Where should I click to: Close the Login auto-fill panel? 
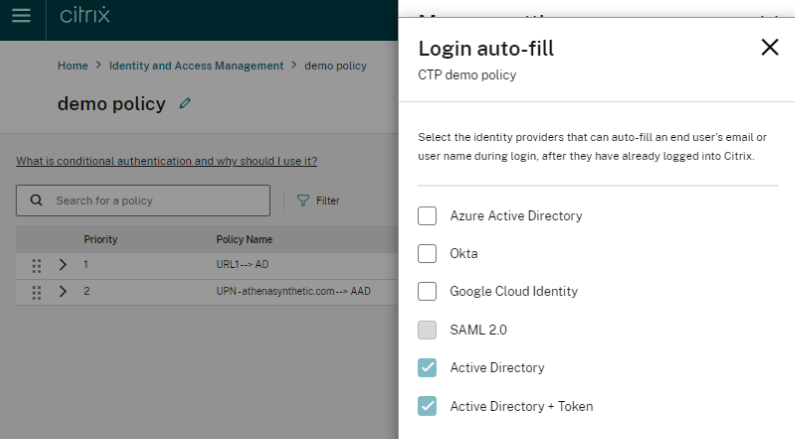click(x=769, y=47)
